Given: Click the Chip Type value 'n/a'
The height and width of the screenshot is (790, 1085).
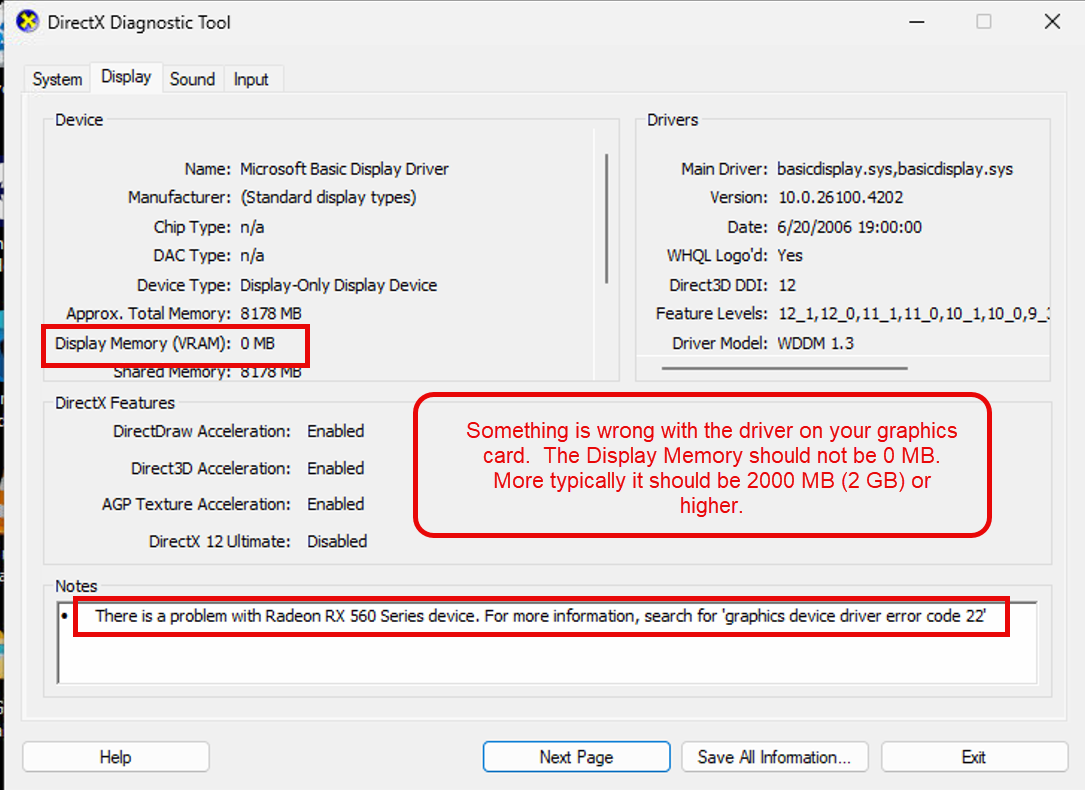Looking at the screenshot, I should tap(252, 227).
